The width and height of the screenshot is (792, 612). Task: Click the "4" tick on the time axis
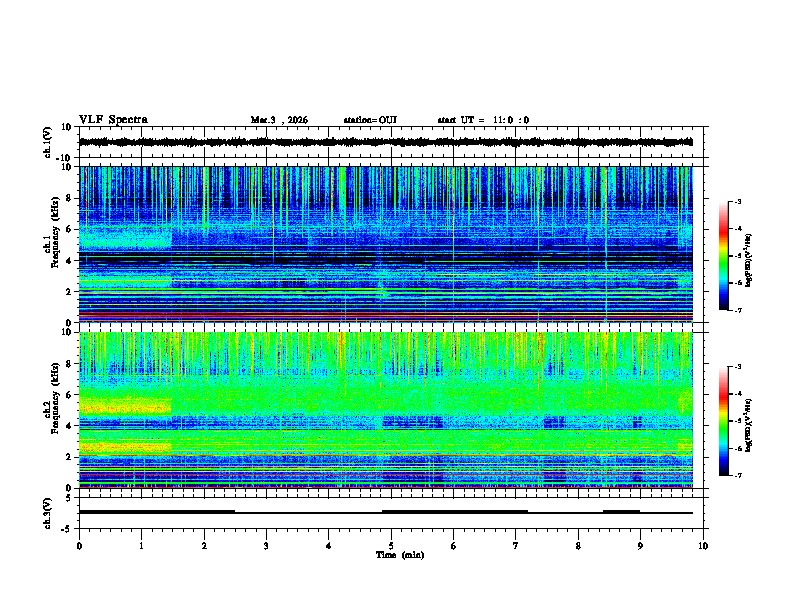[x=329, y=546]
